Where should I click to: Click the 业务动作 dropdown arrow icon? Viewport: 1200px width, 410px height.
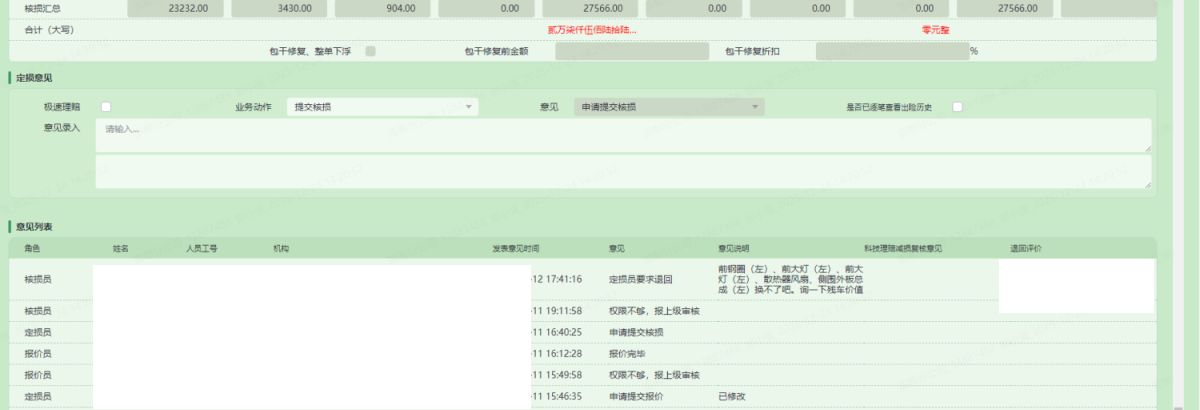pyautogui.click(x=469, y=107)
